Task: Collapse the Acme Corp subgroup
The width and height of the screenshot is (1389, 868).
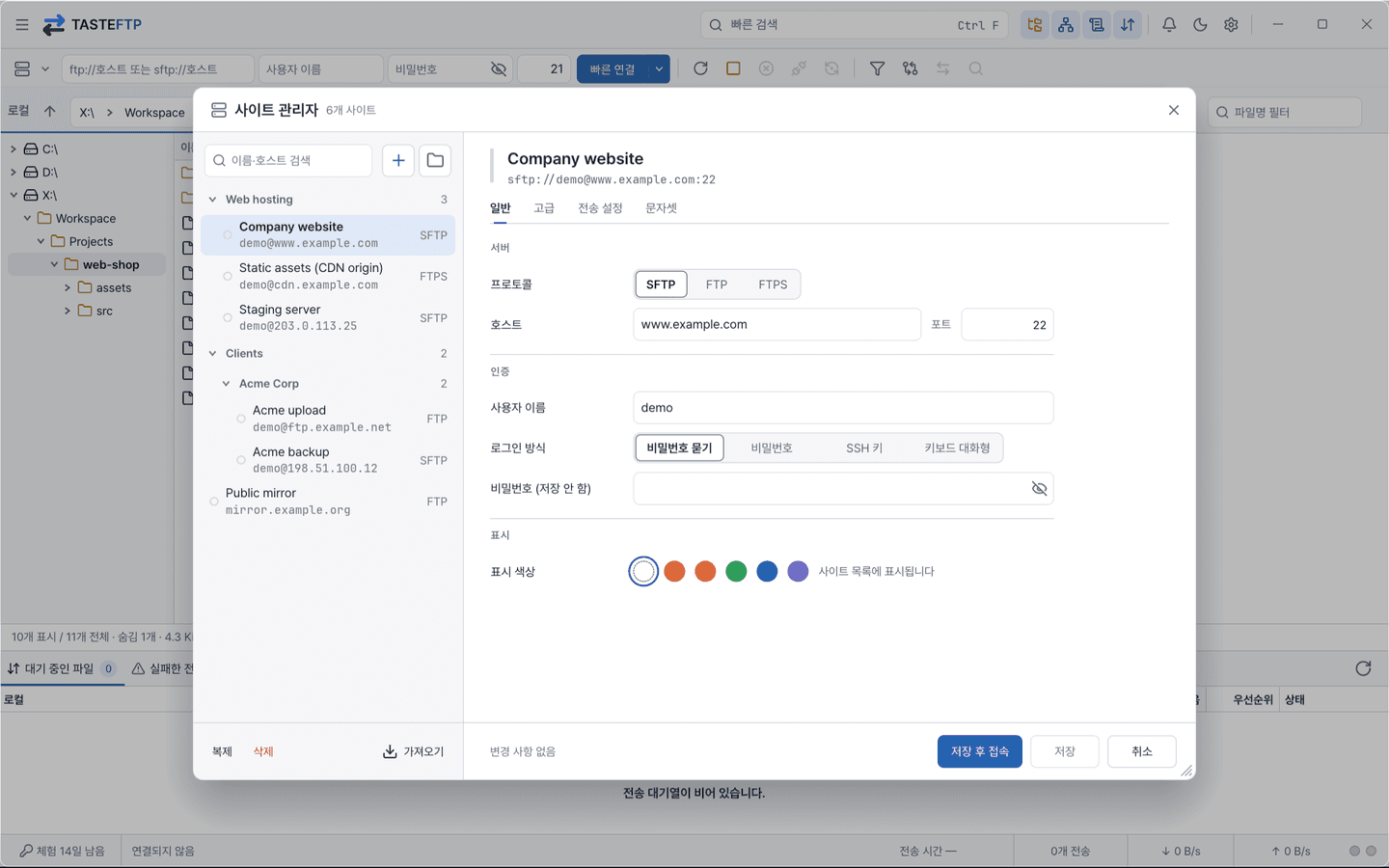Action: (x=227, y=384)
